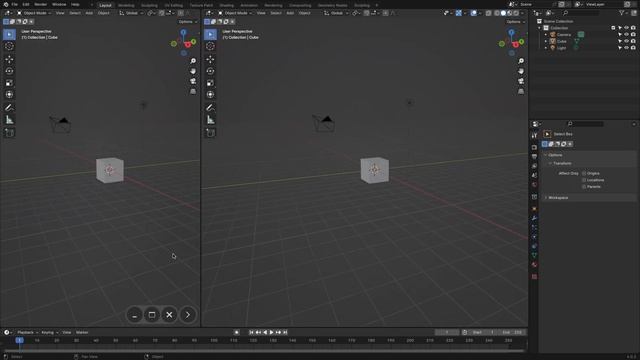The image size is (640, 360).
Task: Enable Affect Only Parents checkbox
Action: pos(584,187)
